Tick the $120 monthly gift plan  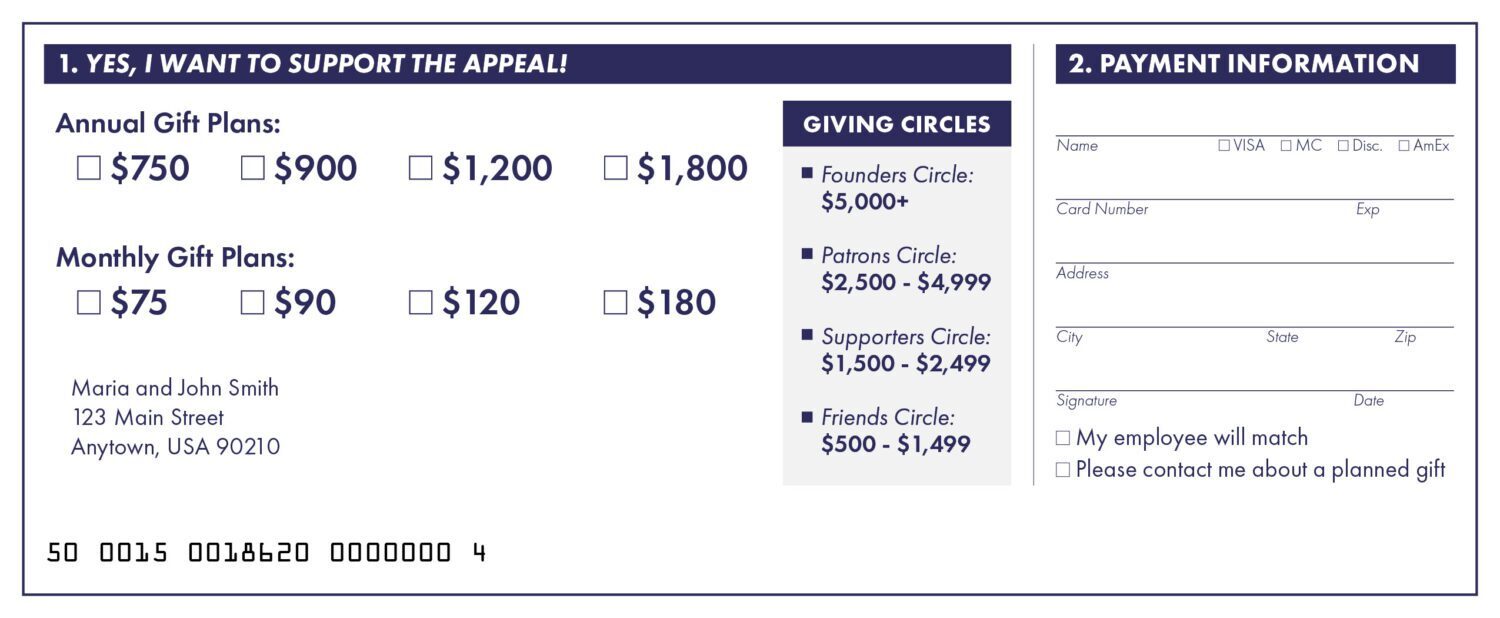421,303
